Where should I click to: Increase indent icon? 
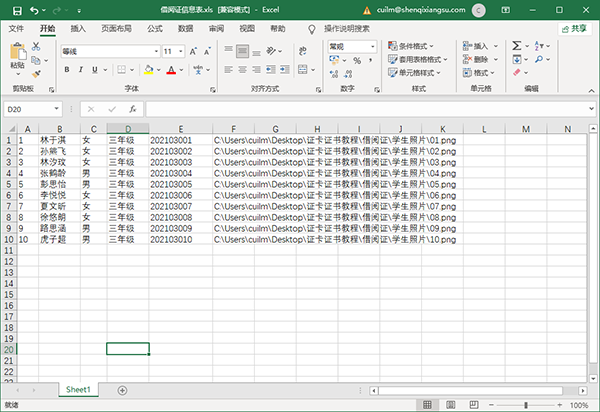click(285, 70)
